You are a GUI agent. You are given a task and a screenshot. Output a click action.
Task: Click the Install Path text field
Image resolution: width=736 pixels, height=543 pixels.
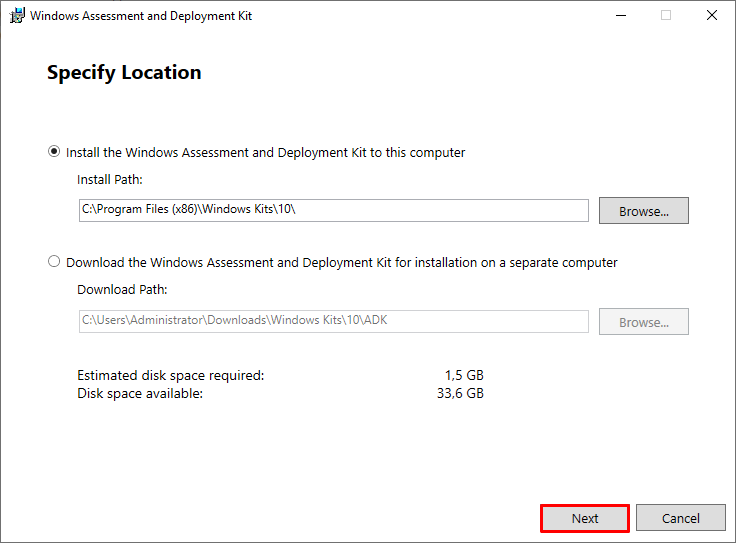pos(333,210)
